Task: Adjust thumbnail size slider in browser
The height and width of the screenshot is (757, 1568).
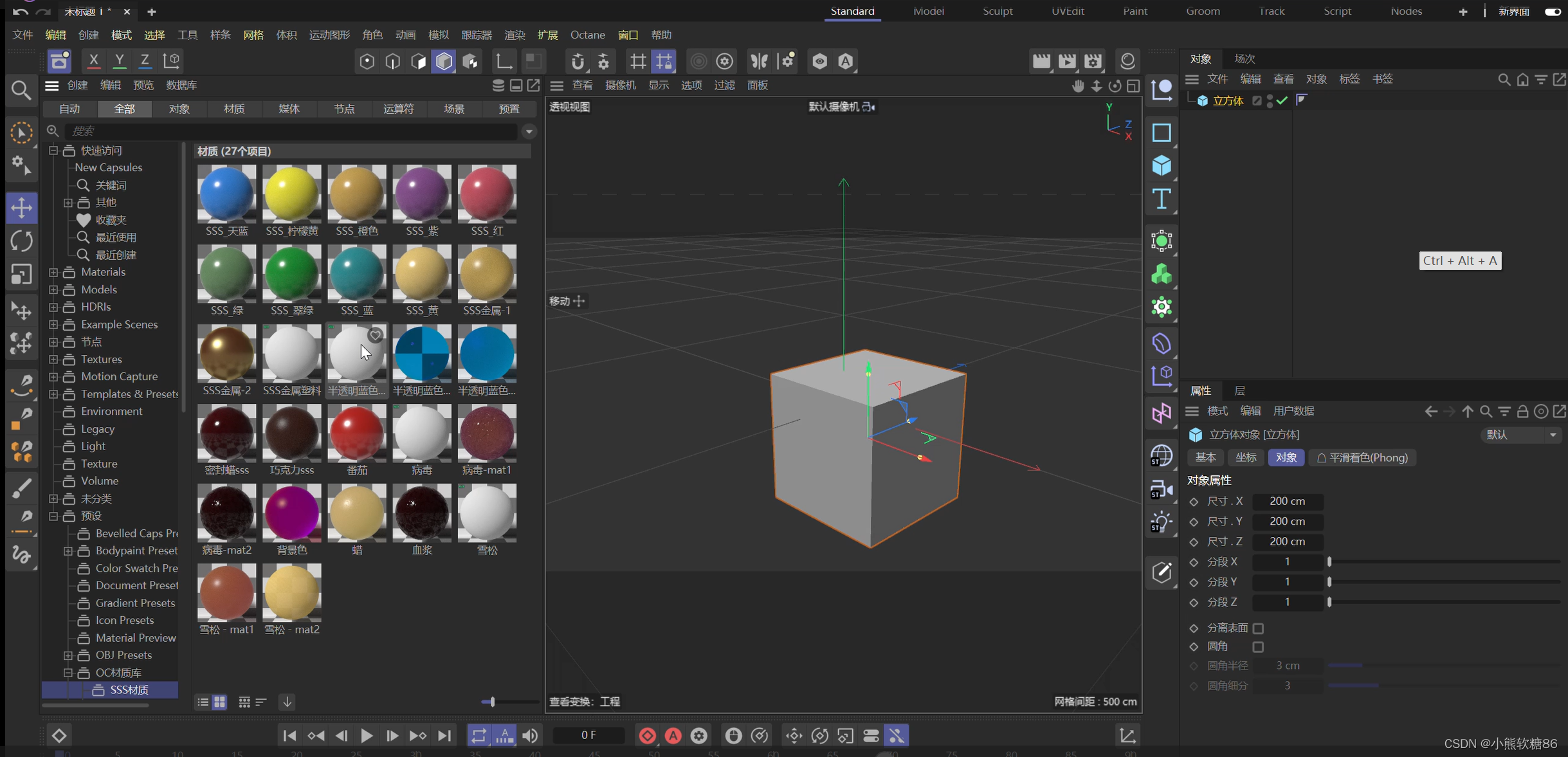Action: (x=493, y=702)
